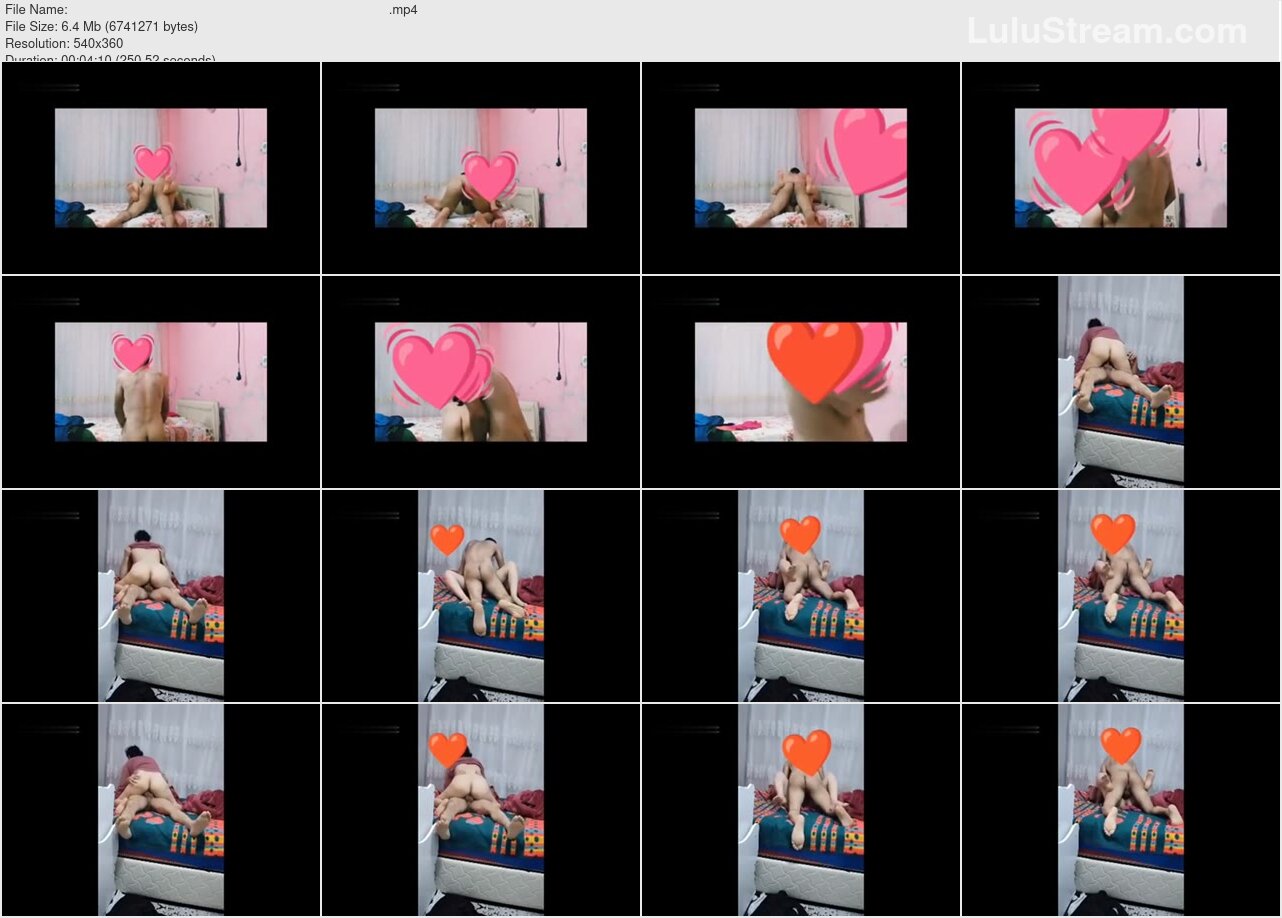The image size is (1282, 918).
Task: Select the .mp4 file extension text
Action: coord(403,10)
